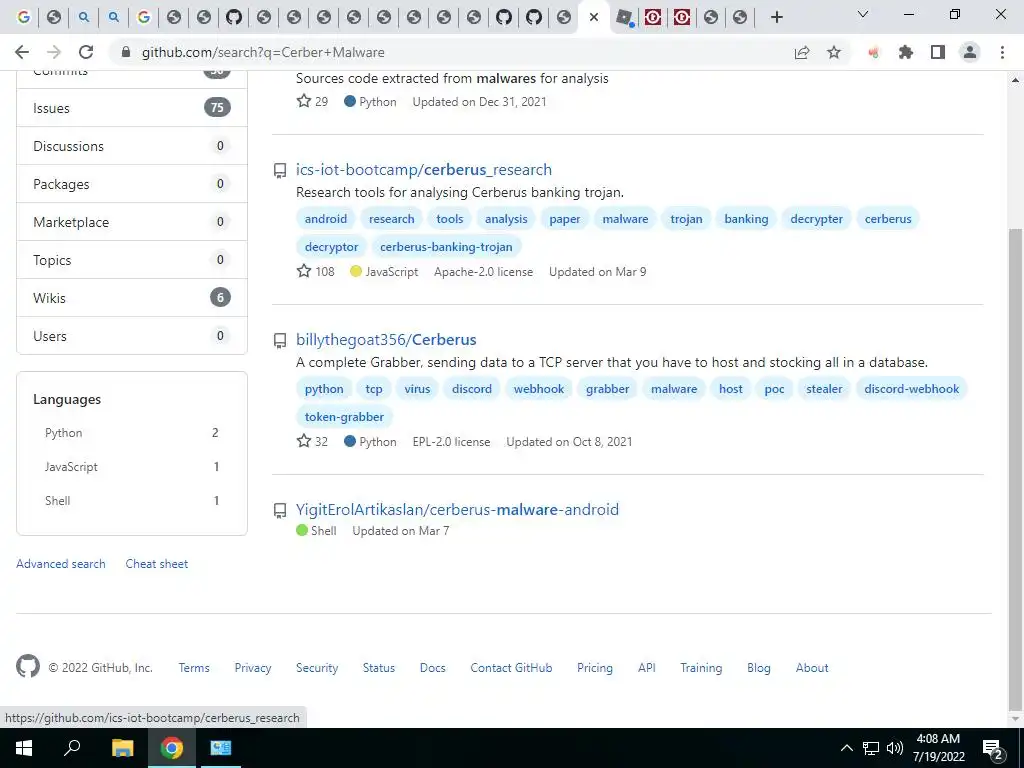Select the android topic tag
This screenshot has height=768, width=1024.
coord(326,219)
